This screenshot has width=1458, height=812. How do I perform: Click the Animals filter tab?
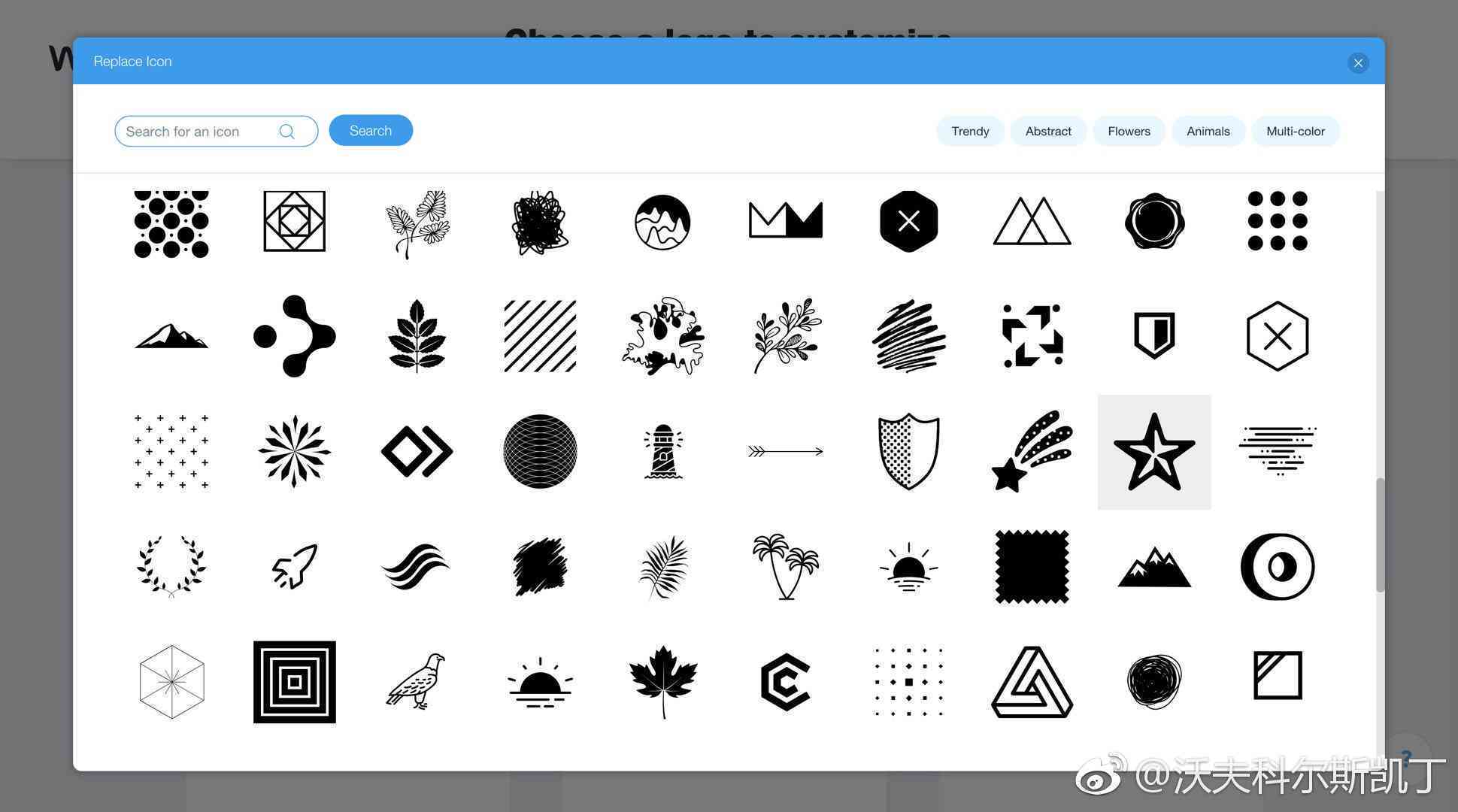(x=1208, y=130)
